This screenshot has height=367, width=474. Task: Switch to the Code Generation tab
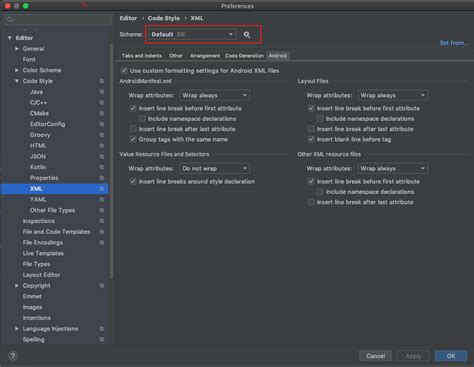click(244, 56)
